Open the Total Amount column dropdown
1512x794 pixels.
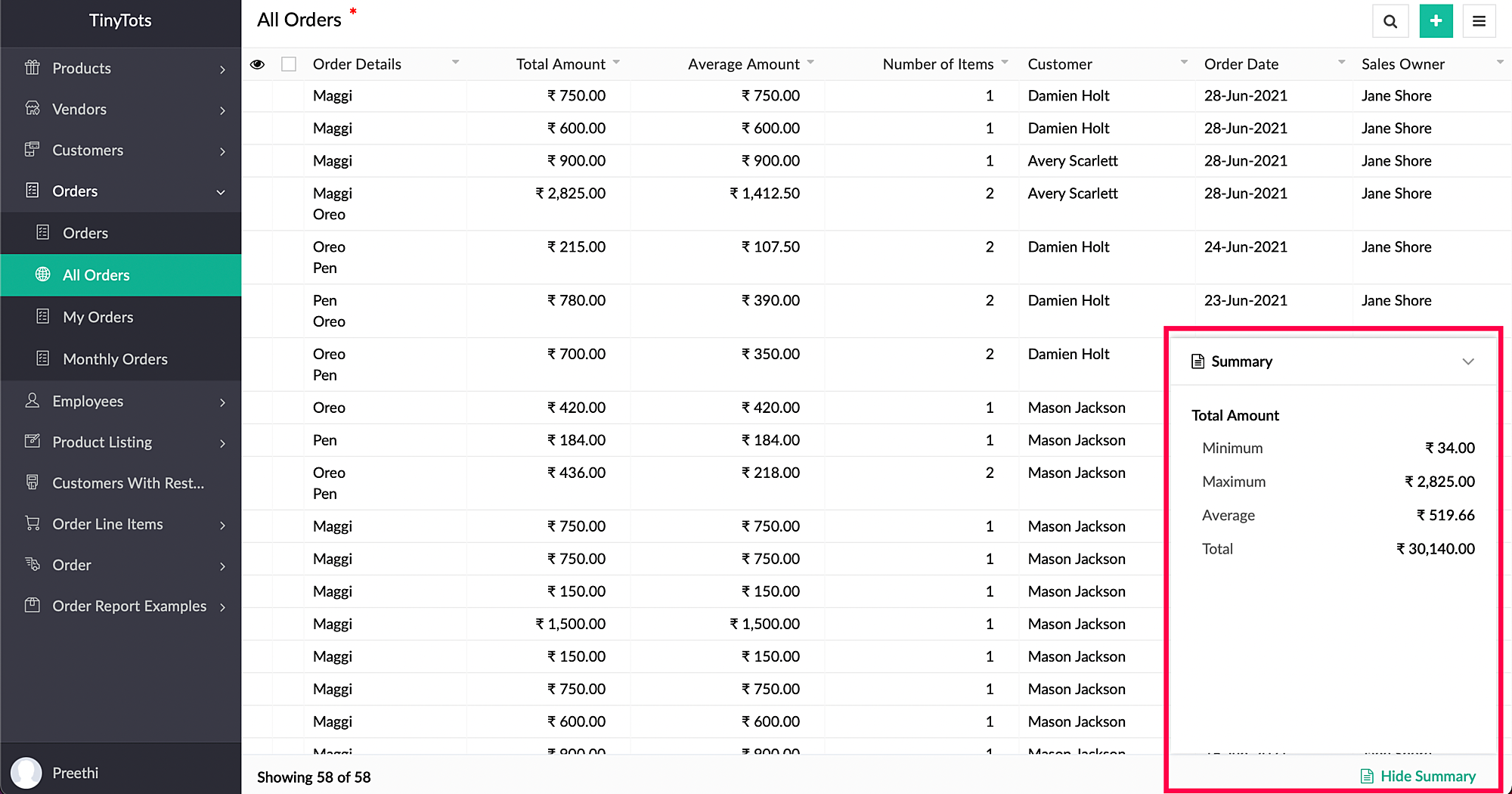616,63
